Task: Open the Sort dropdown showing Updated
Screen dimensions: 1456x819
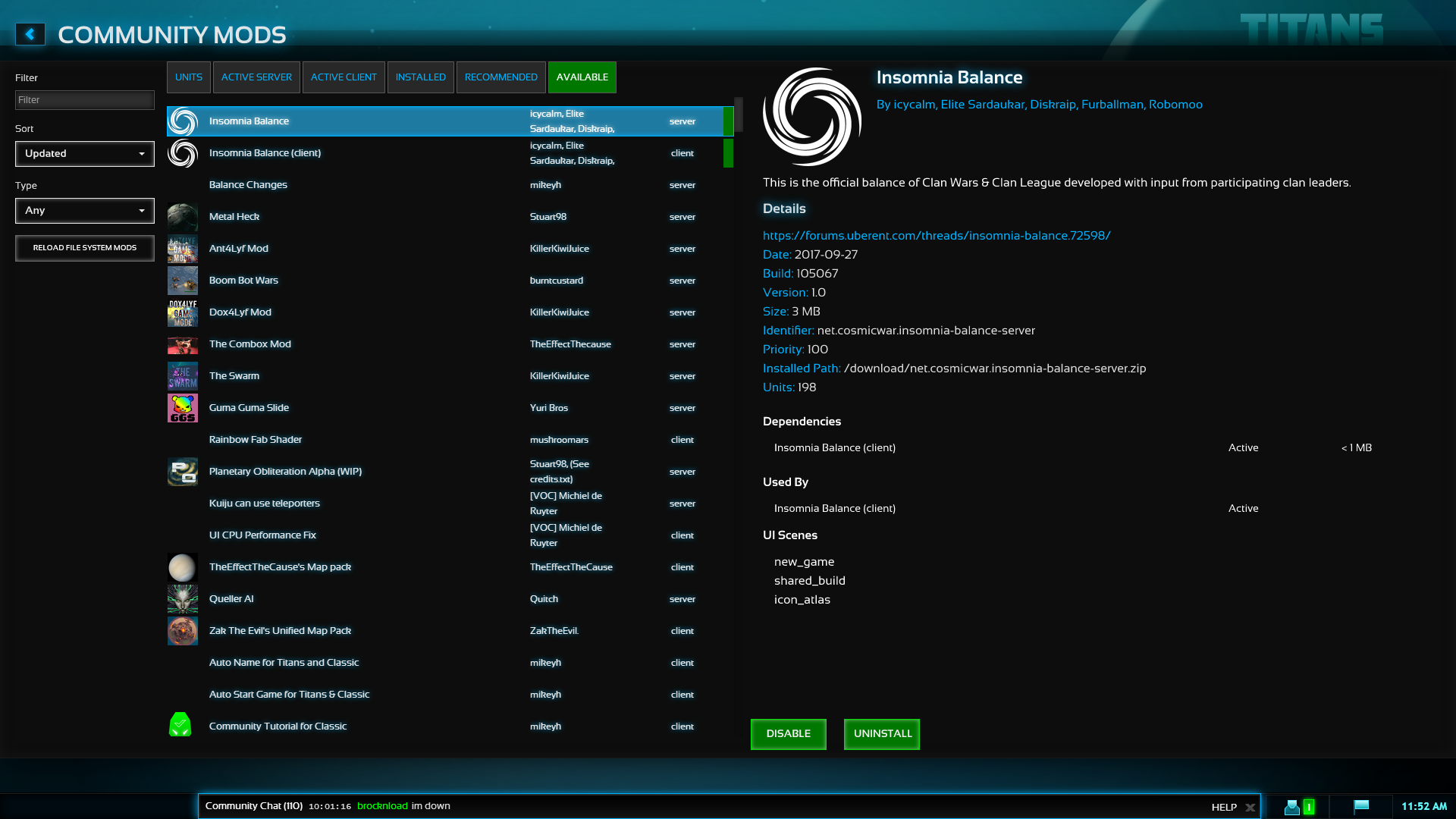Action: (85, 154)
